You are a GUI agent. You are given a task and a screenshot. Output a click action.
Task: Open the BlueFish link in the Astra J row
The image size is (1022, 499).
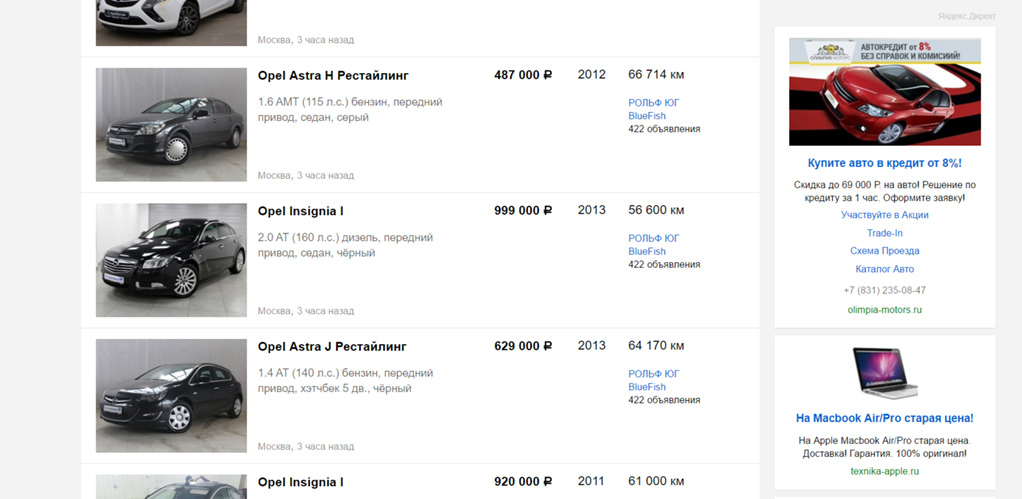point(647,387)
